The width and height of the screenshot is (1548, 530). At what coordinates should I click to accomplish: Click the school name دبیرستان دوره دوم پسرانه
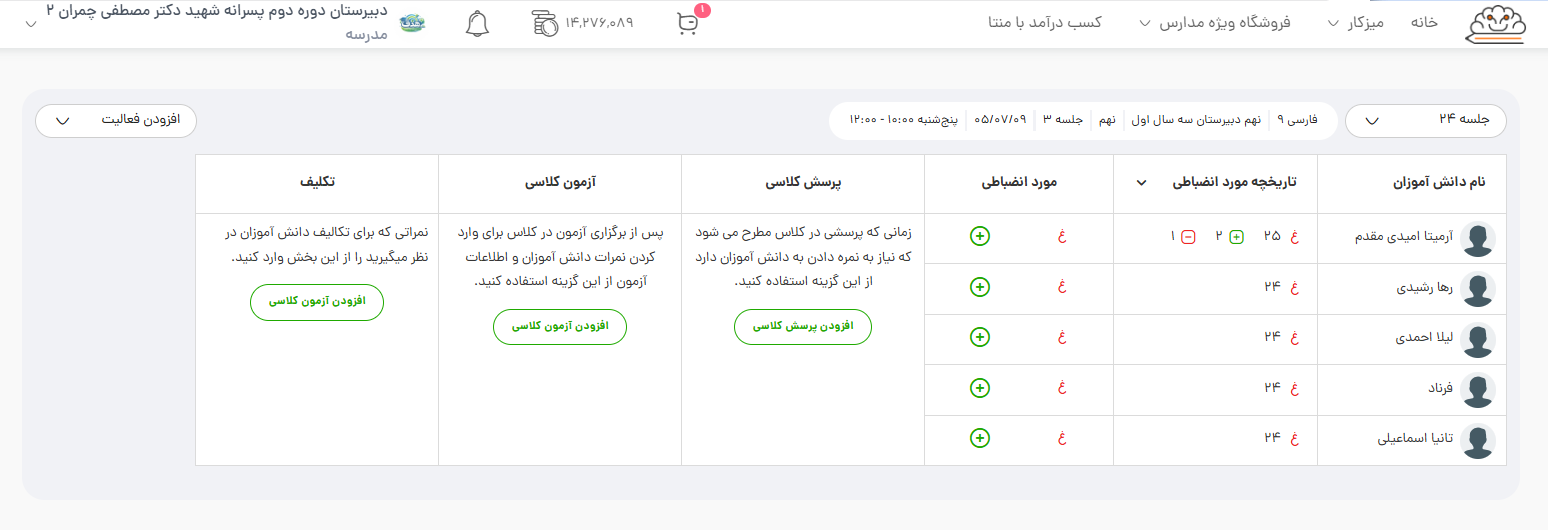click(217, 12)
